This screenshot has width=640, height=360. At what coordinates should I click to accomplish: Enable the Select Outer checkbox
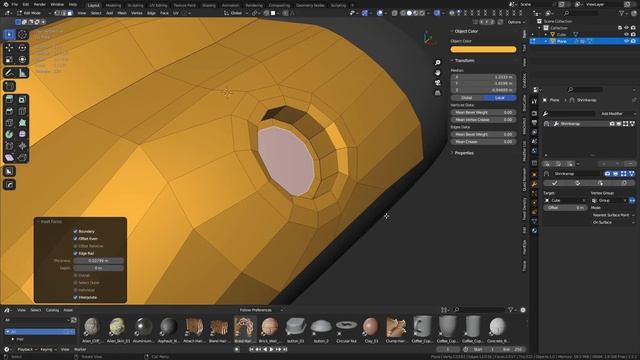click(x=75, y=283)
